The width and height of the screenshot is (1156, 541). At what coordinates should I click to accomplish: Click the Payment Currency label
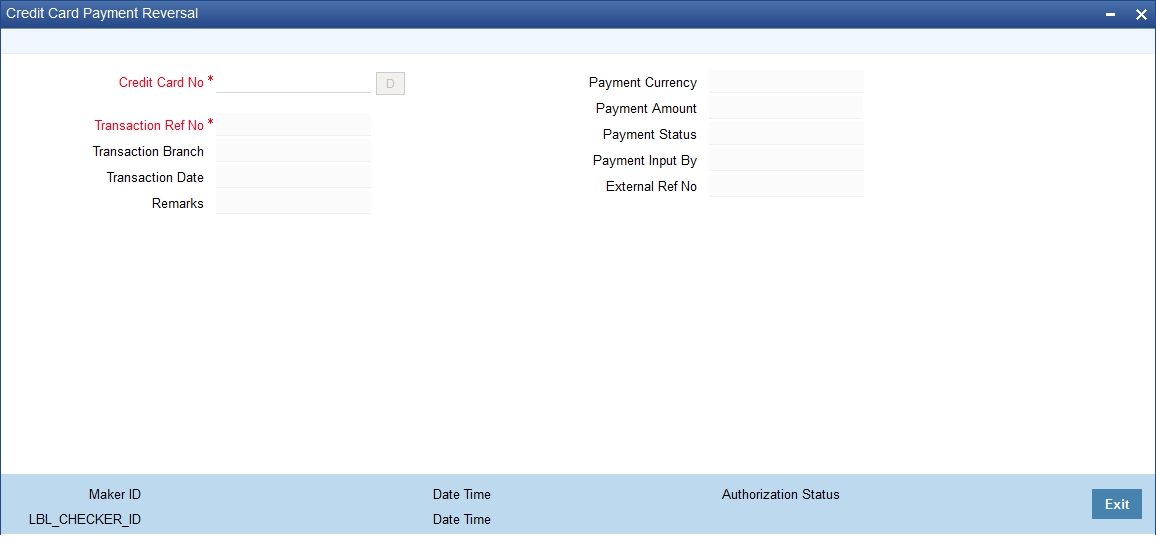tap(643, 83)
